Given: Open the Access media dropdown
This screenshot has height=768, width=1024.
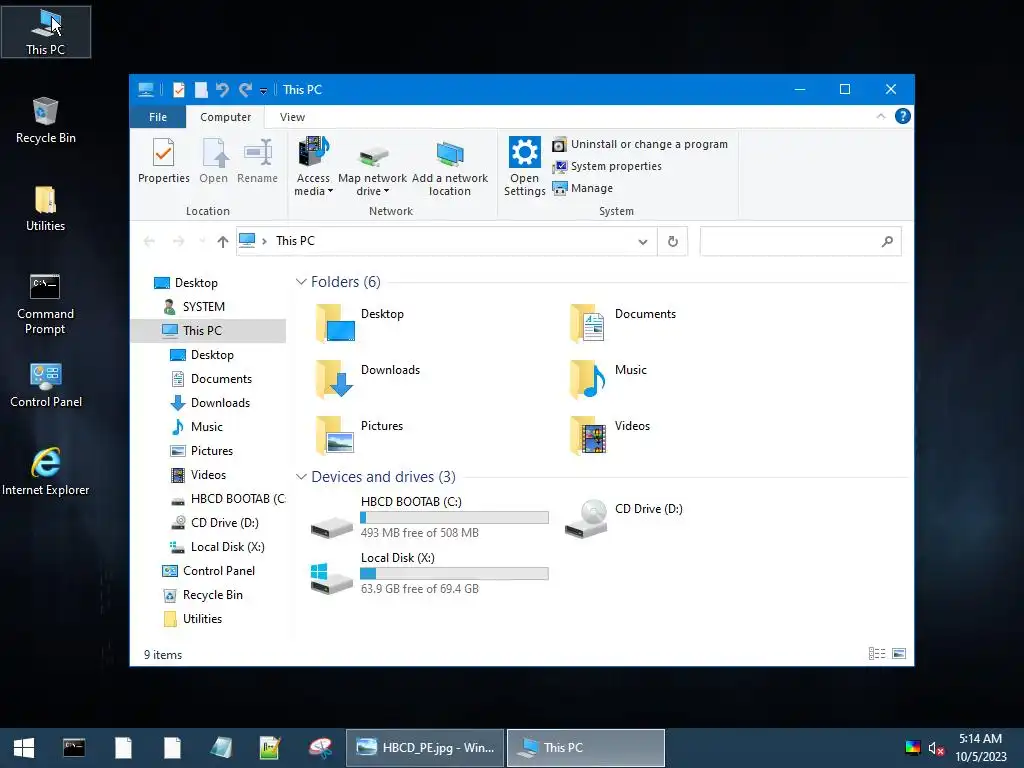Looking at the screenshot, I should coord(313,167).
